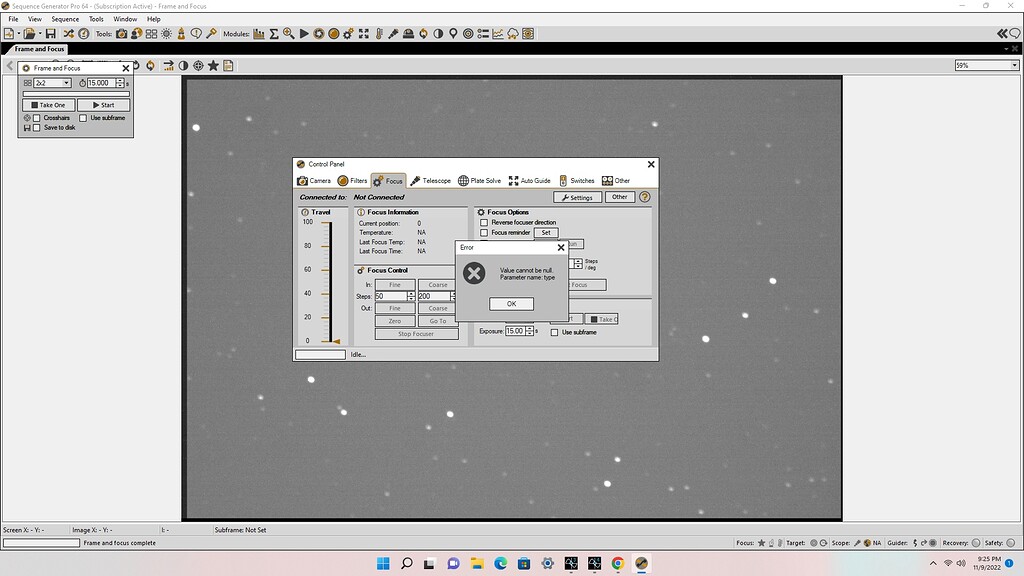Open the histogram module on the Modules toolbar
This screenshot has width=1024, height=576.
(259, 33)
